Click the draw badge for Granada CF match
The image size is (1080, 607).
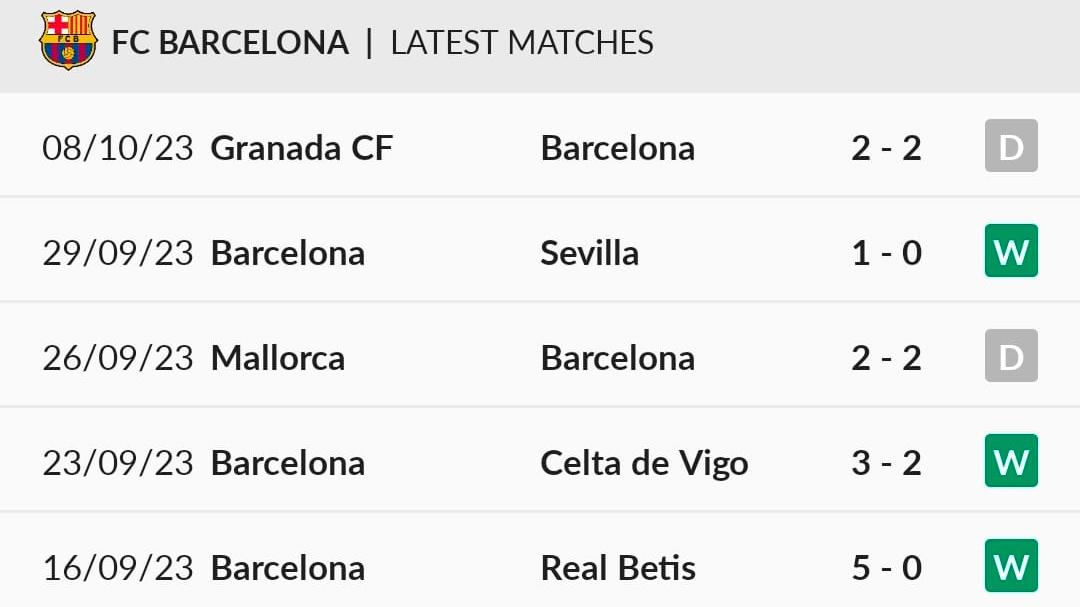1011,145
